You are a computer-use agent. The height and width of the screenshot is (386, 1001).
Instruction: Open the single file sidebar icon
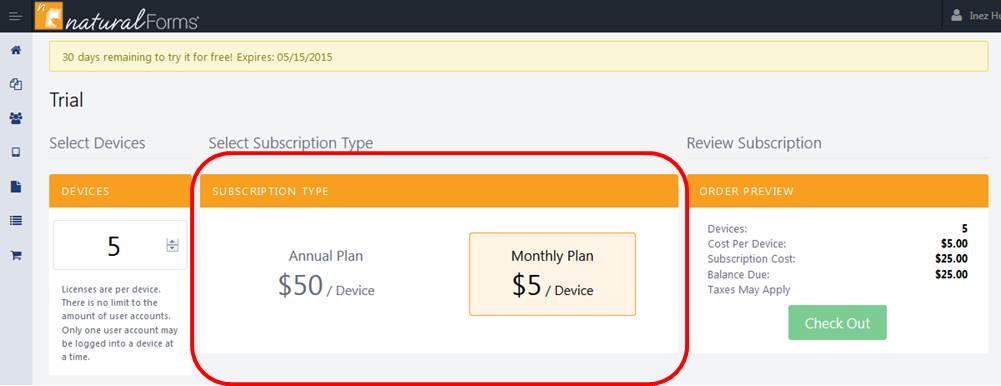coord(16,186)
